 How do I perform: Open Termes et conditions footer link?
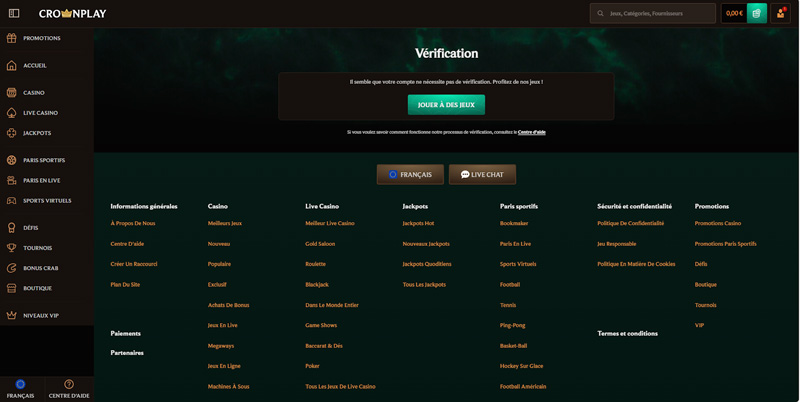628,333
